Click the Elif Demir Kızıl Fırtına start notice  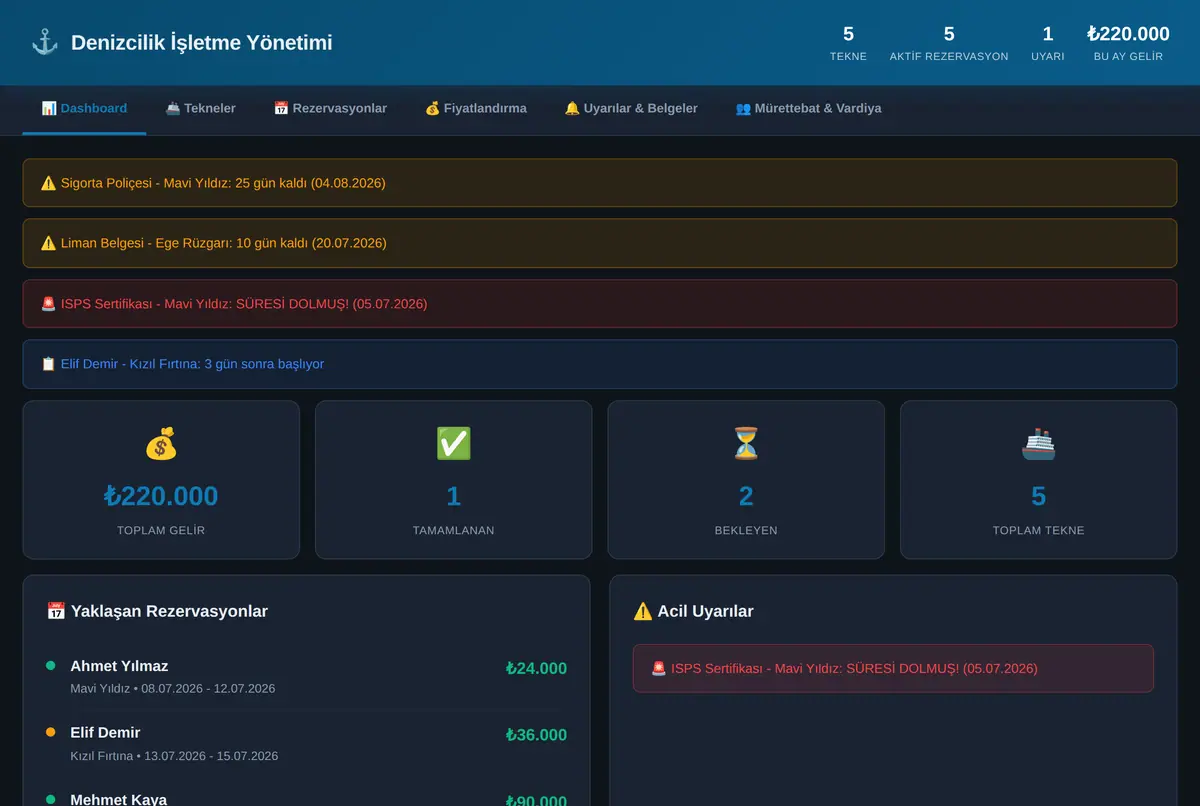click(x=600, y=364)
